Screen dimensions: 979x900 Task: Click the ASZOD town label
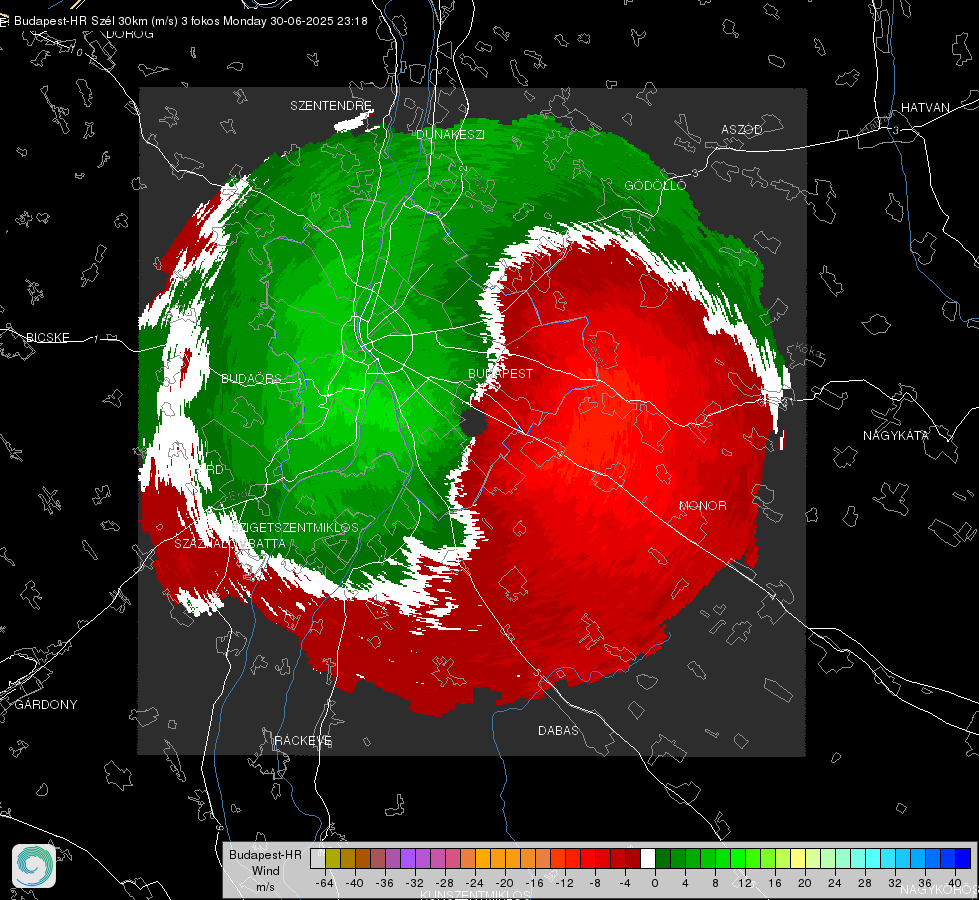(742, 130)
